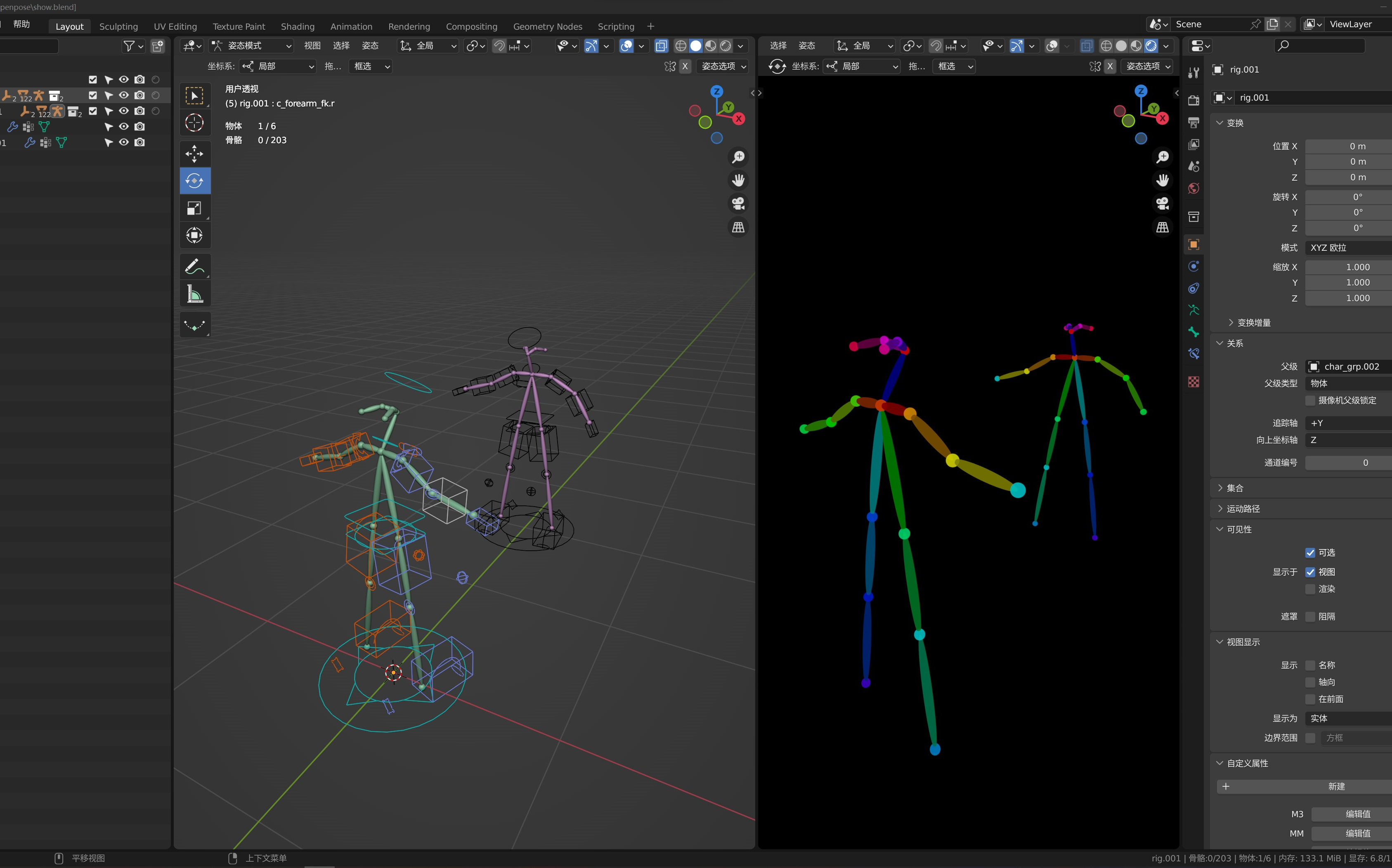Open the 姿态 menu in left viewport
Screen dimensions: 1392x868
pos(370,45)
